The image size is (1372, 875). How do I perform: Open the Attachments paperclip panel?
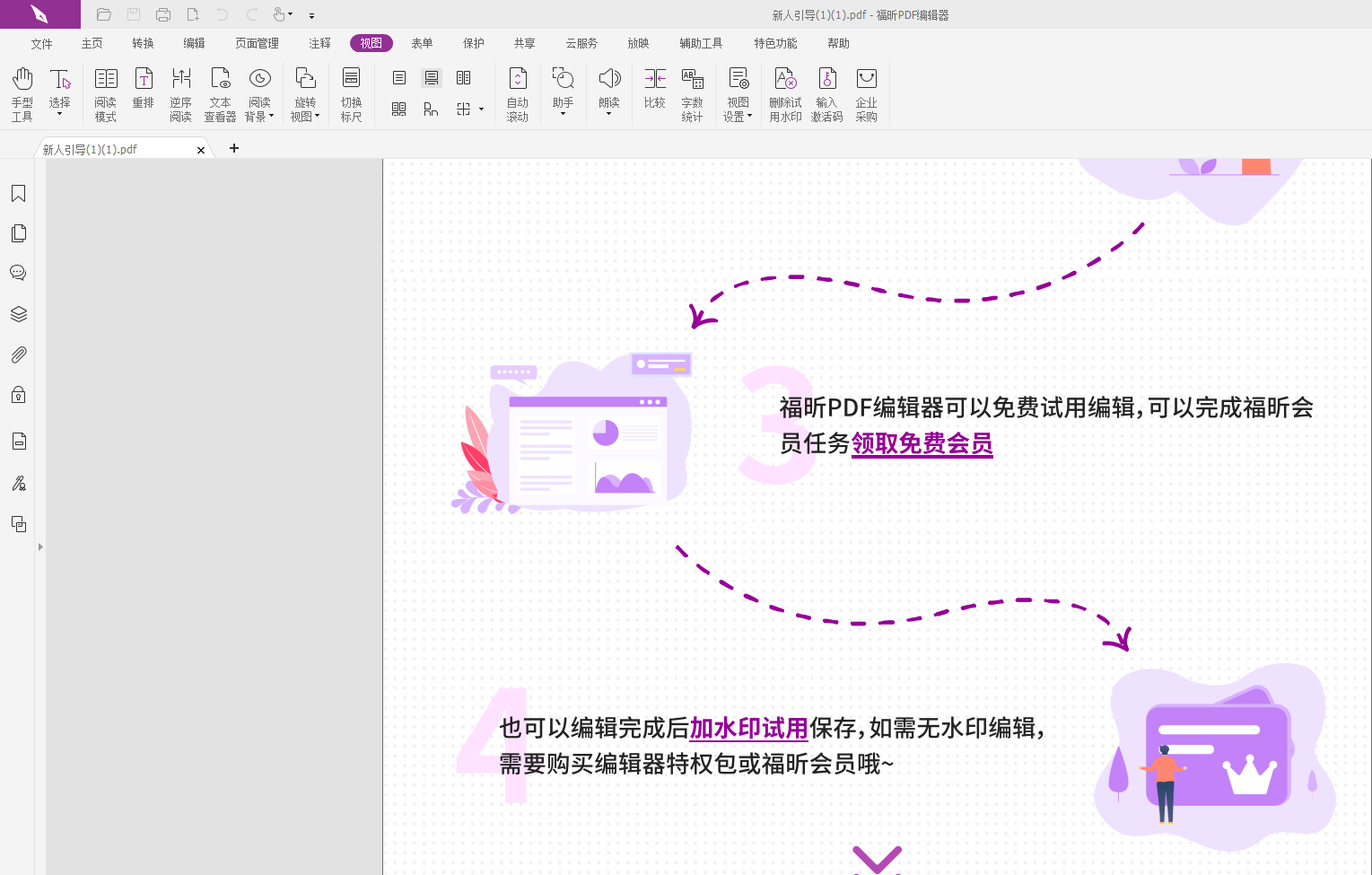[18, 355]
